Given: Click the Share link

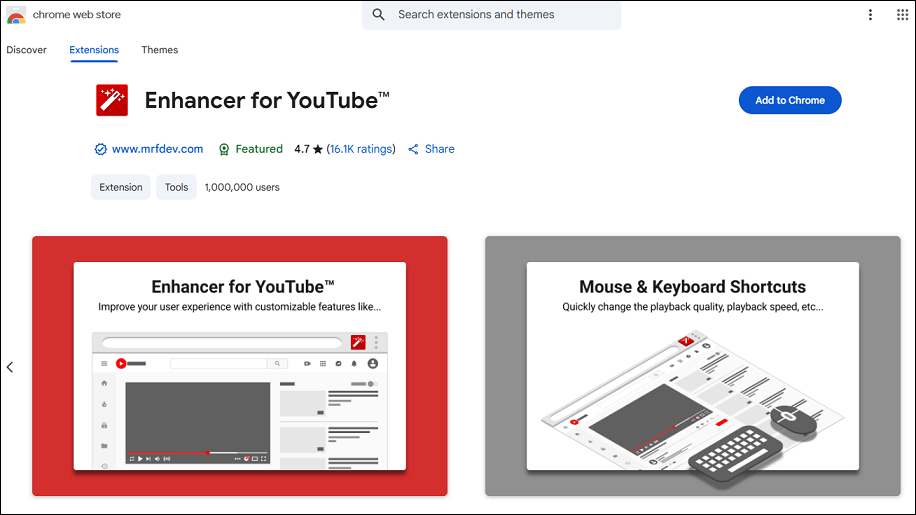Looking at the screenshot, I should pyautogui.click(x=439, y=149).
